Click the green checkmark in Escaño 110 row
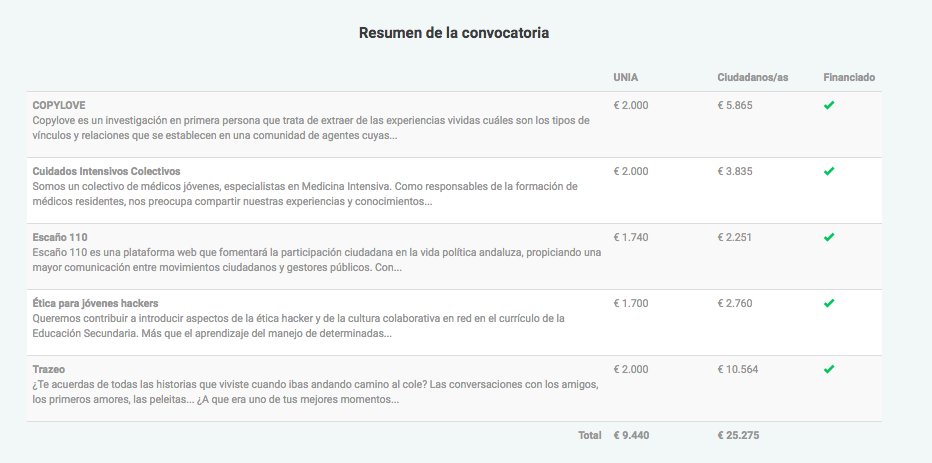932x463 pixels. [x=829, y=237]
